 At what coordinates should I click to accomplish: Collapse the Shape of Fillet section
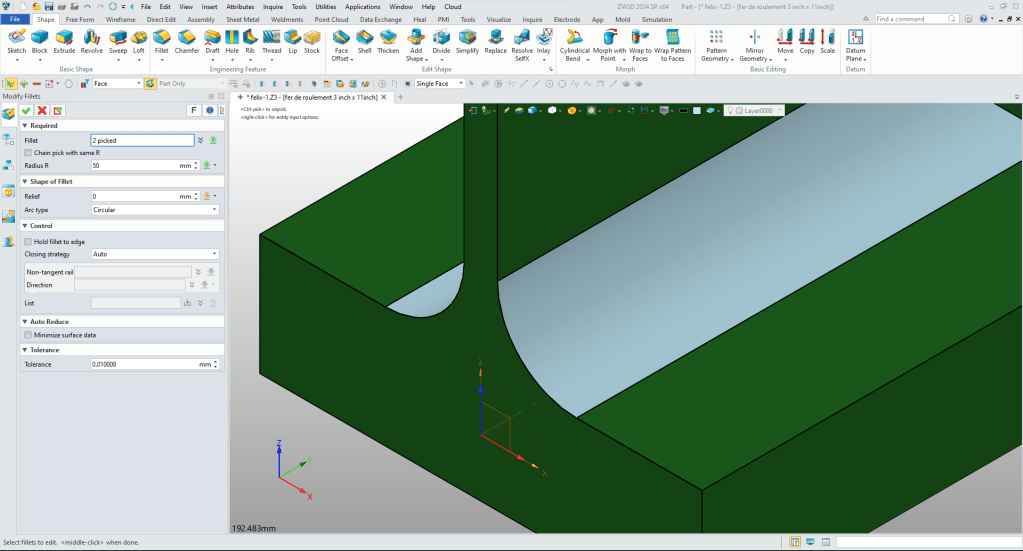(x=24, y=181)
